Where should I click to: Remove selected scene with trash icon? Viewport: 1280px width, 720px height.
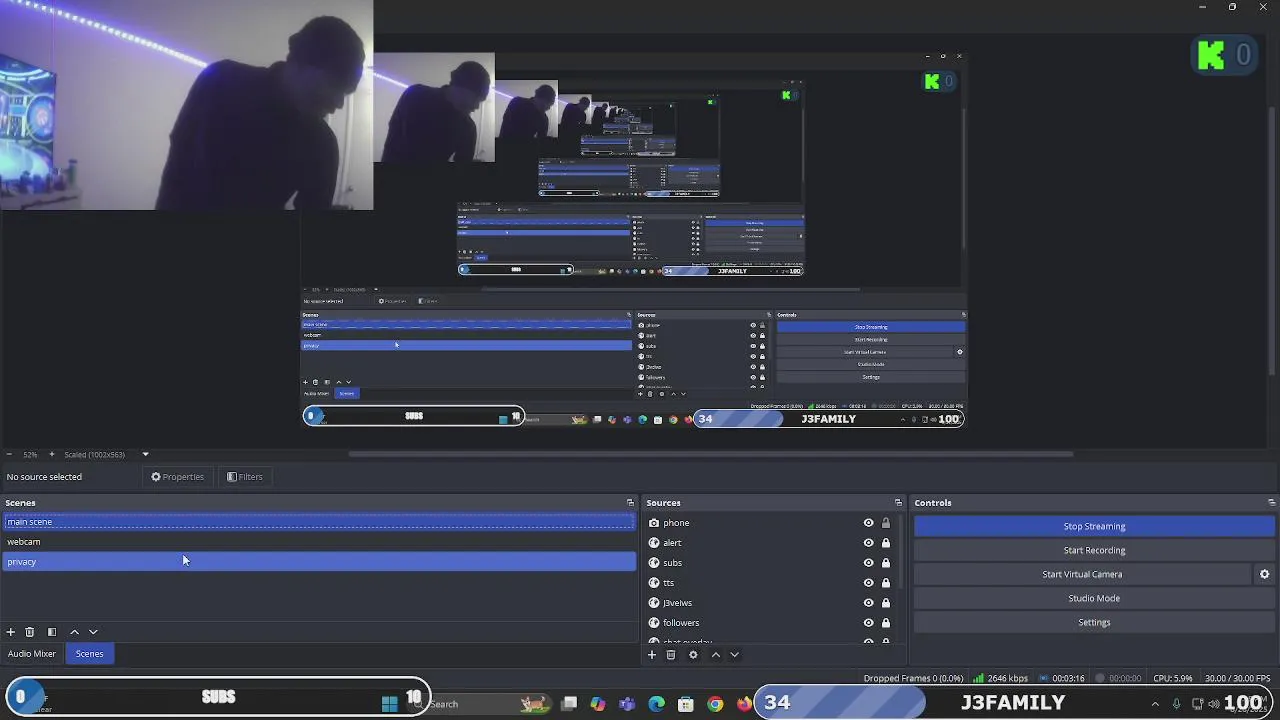tap(30, 632)
